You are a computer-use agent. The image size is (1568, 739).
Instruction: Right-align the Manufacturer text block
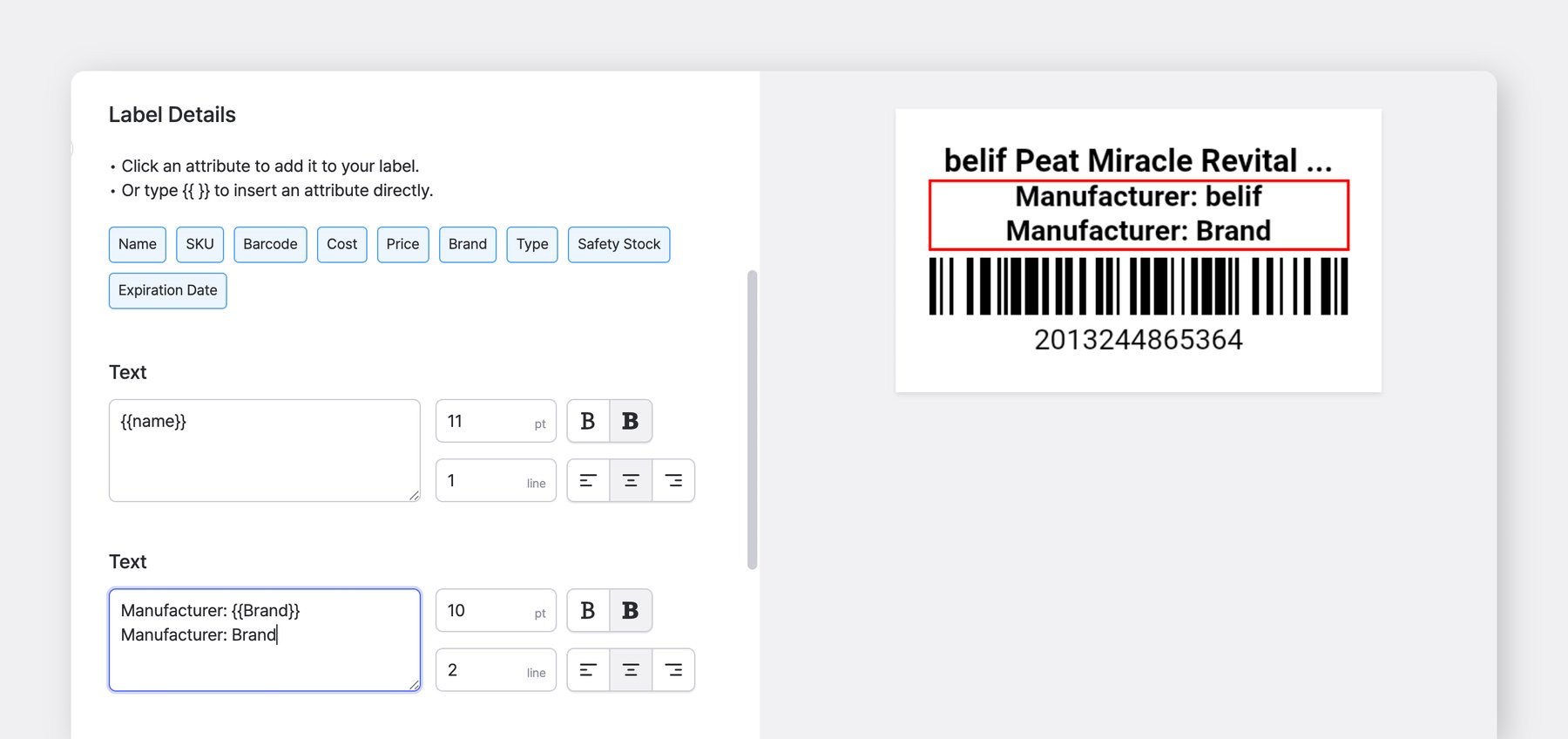[x=673, y=670]
